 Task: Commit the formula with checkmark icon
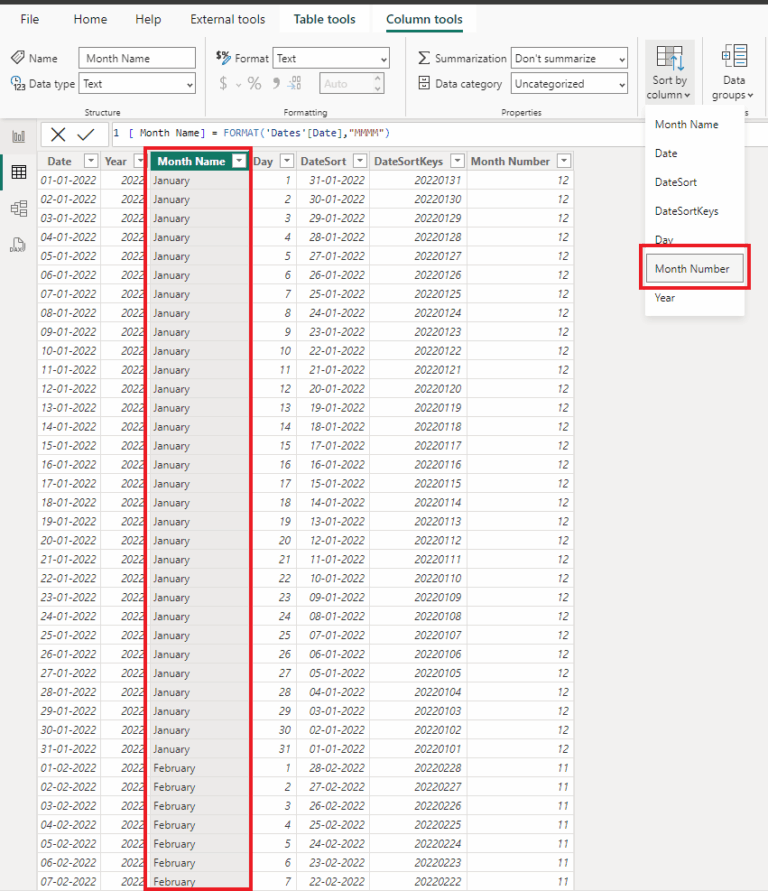[86, 135]
